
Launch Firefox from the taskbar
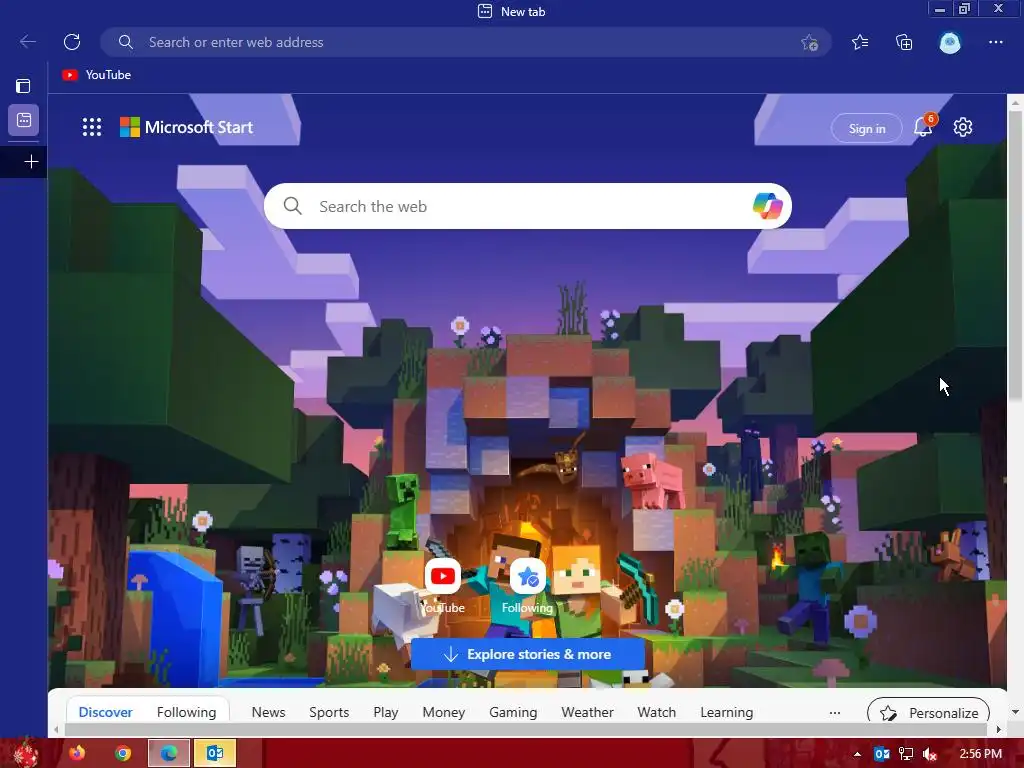(77, 753)
